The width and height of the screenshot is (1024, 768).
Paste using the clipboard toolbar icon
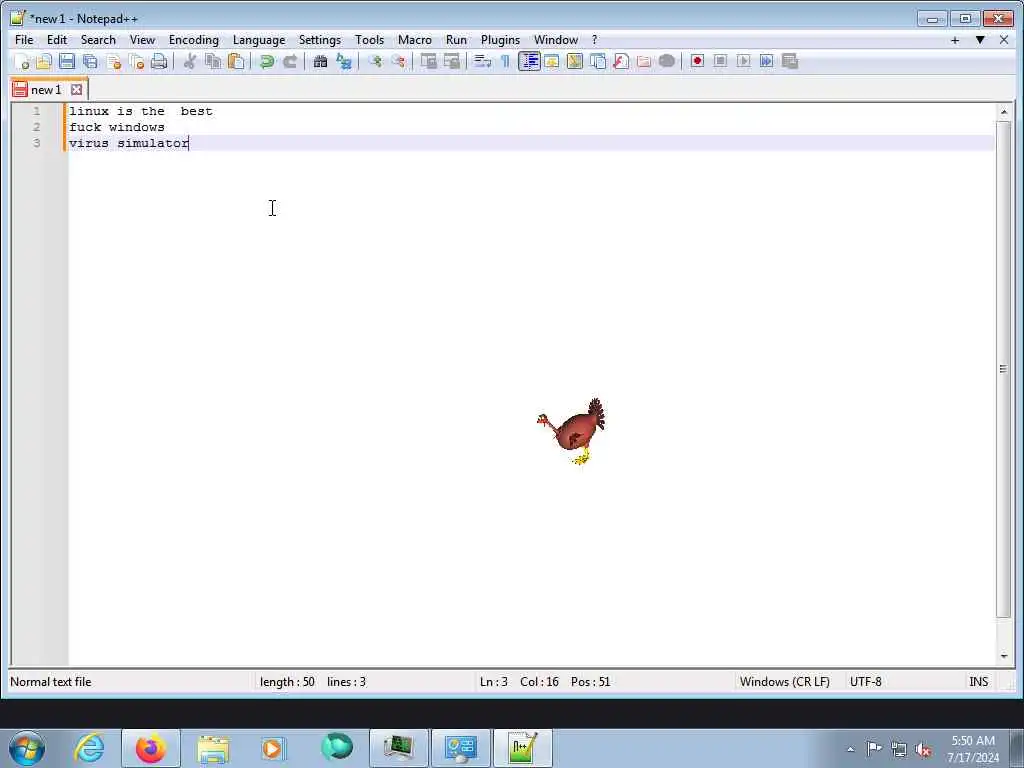[x=236, y=61]
